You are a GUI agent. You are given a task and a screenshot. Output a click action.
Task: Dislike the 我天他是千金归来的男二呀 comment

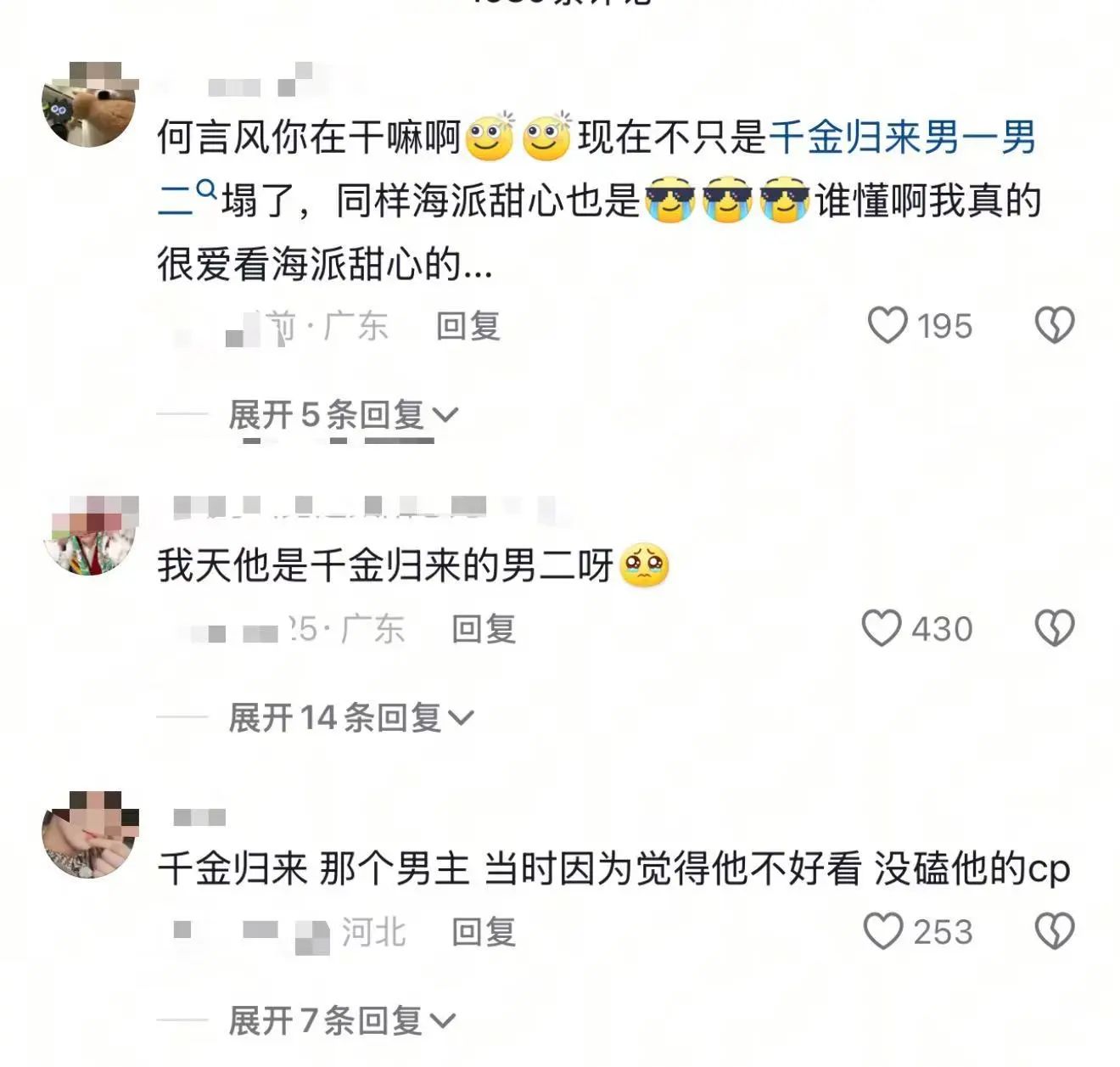[x=1055, y=629]
